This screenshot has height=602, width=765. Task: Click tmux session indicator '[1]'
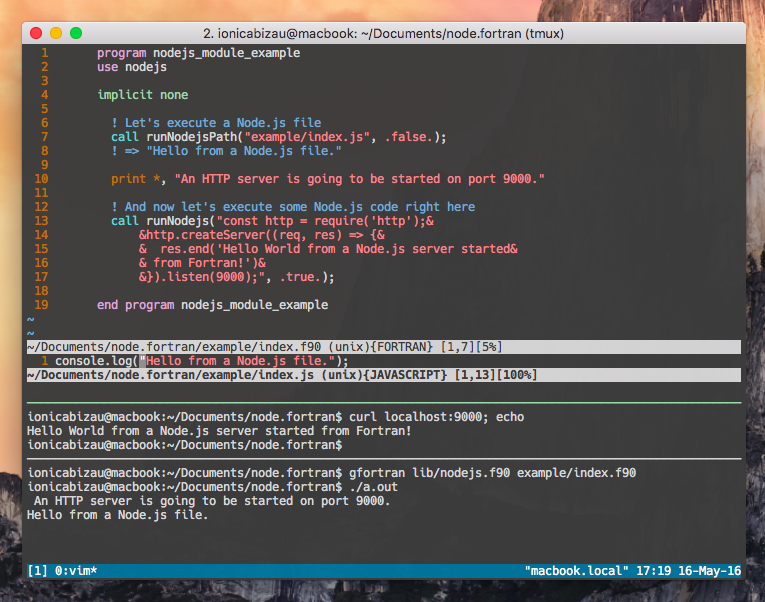(x=38, y=571)
